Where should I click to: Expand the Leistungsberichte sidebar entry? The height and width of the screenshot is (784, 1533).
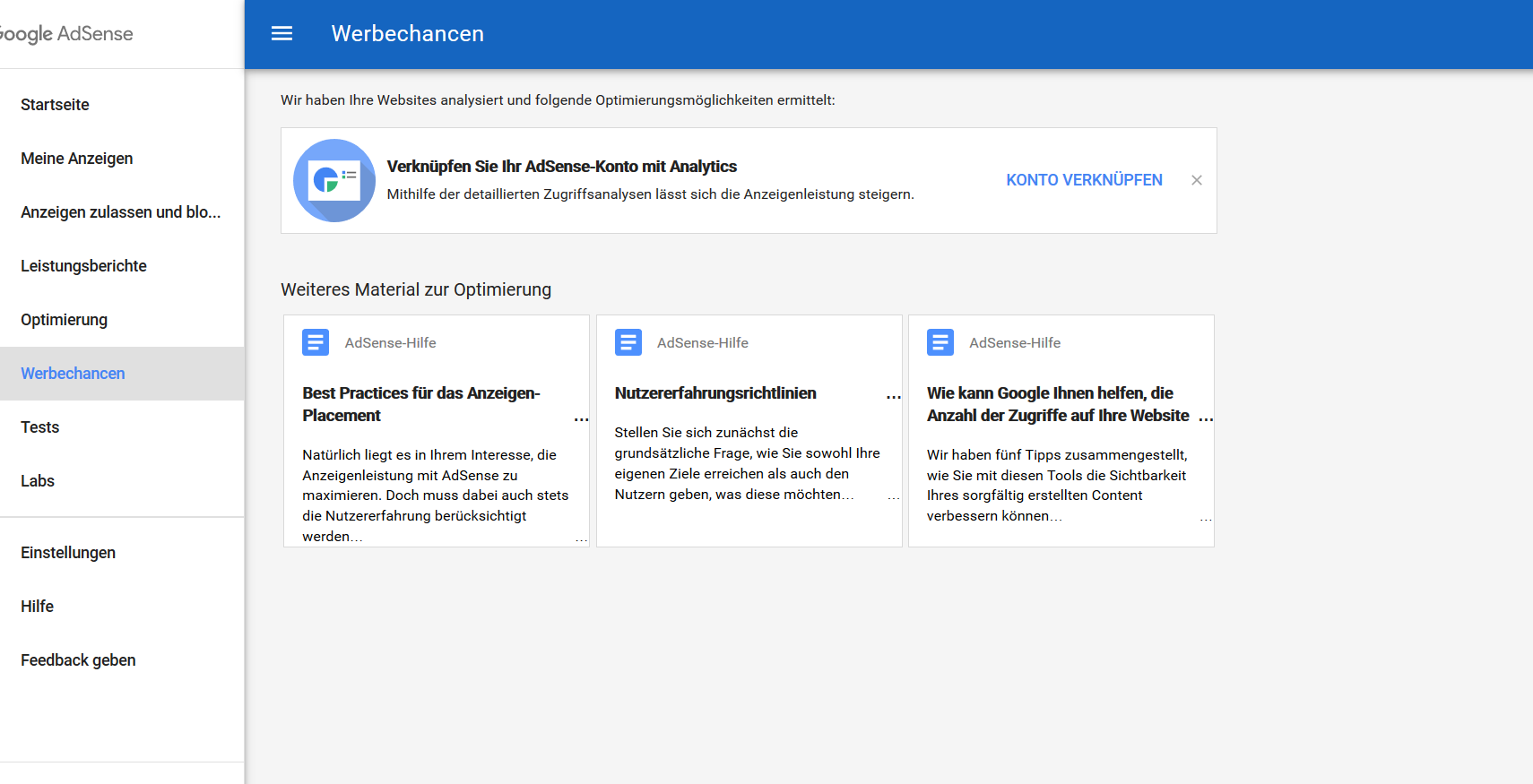(x=83, y=266)
